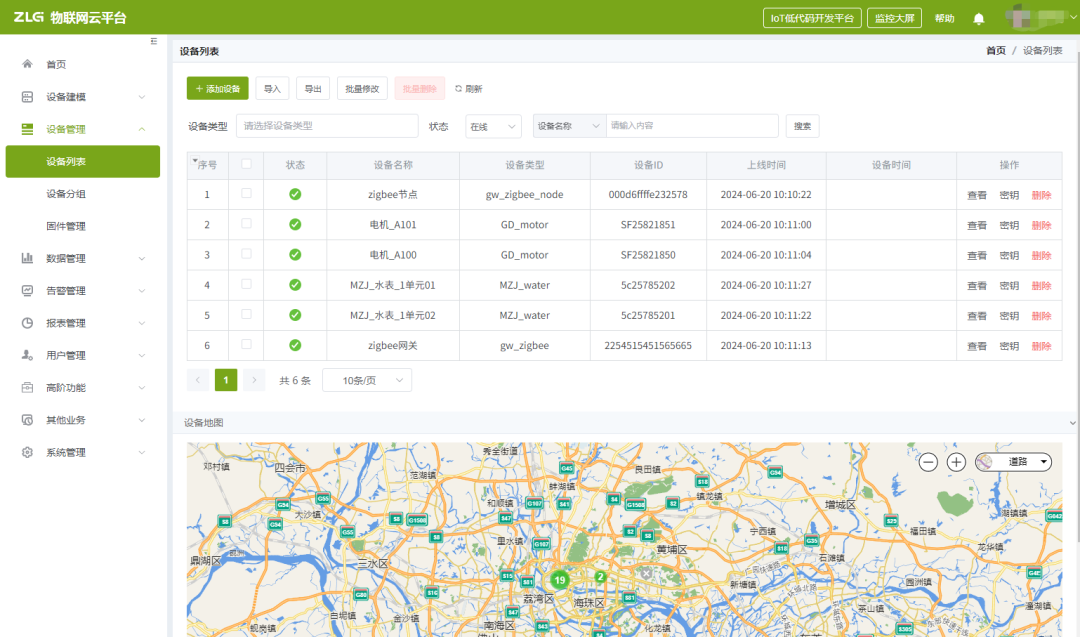The height and width of the screenshot is (637, 1080).
Task: Click the 批量修改 button
Action: (362, 88)
